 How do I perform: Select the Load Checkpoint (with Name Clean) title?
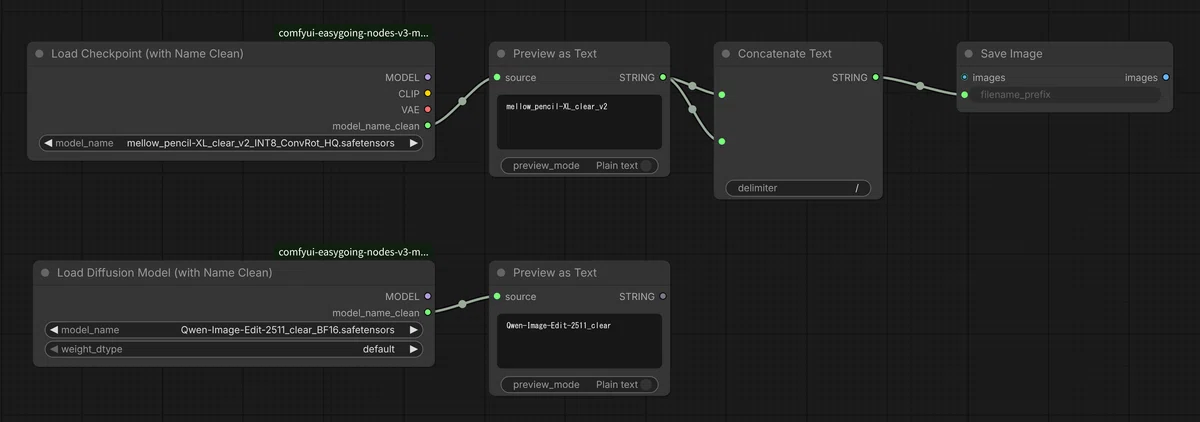147,54
